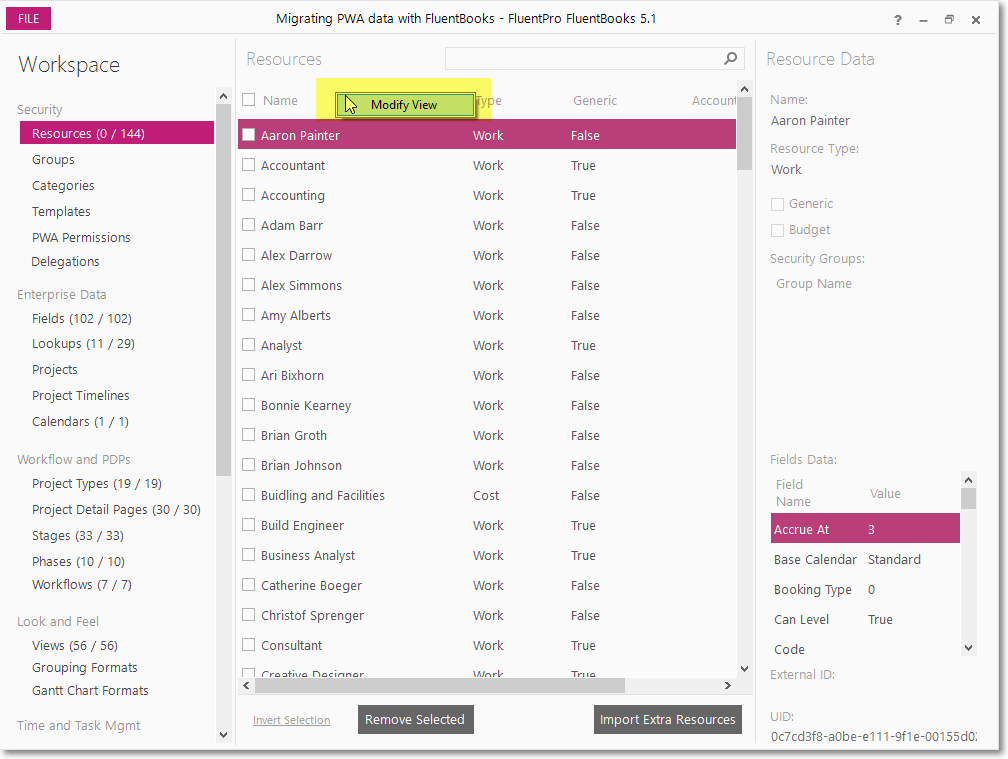Click the Resources list horizontal scroll-left arrow
This screenshot has height=759, width=1008.
pos(246,686)
